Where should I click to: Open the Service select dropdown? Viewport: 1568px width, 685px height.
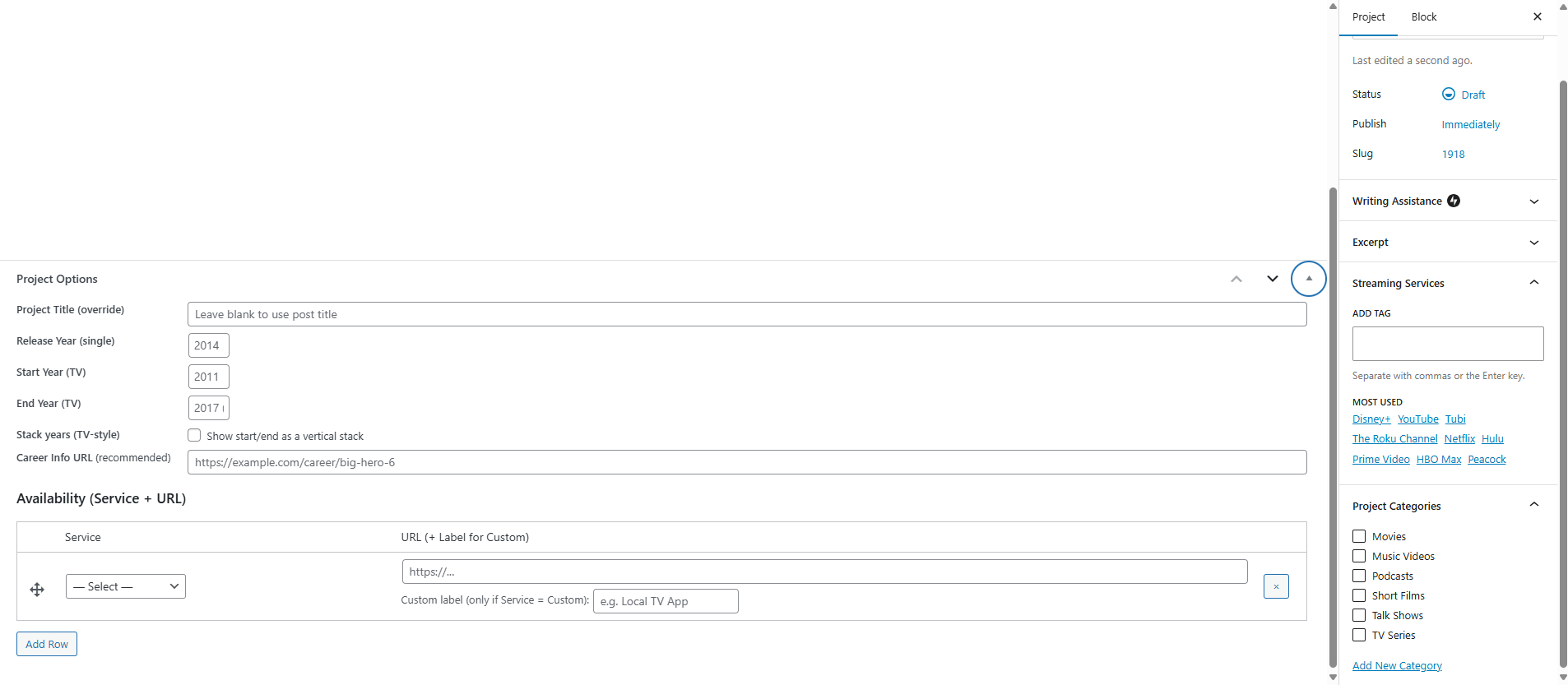click(126, 586)
